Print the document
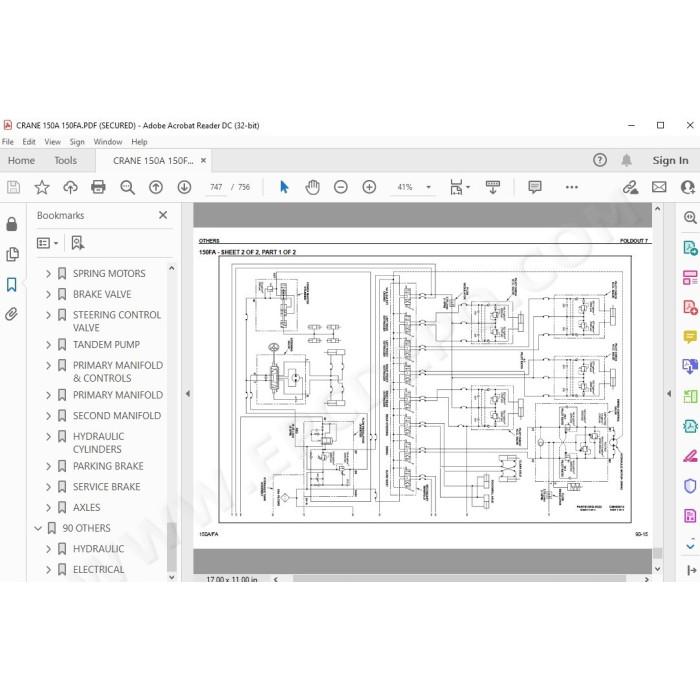Viewport: 700px width, 700px height. [x=98, y=187]
